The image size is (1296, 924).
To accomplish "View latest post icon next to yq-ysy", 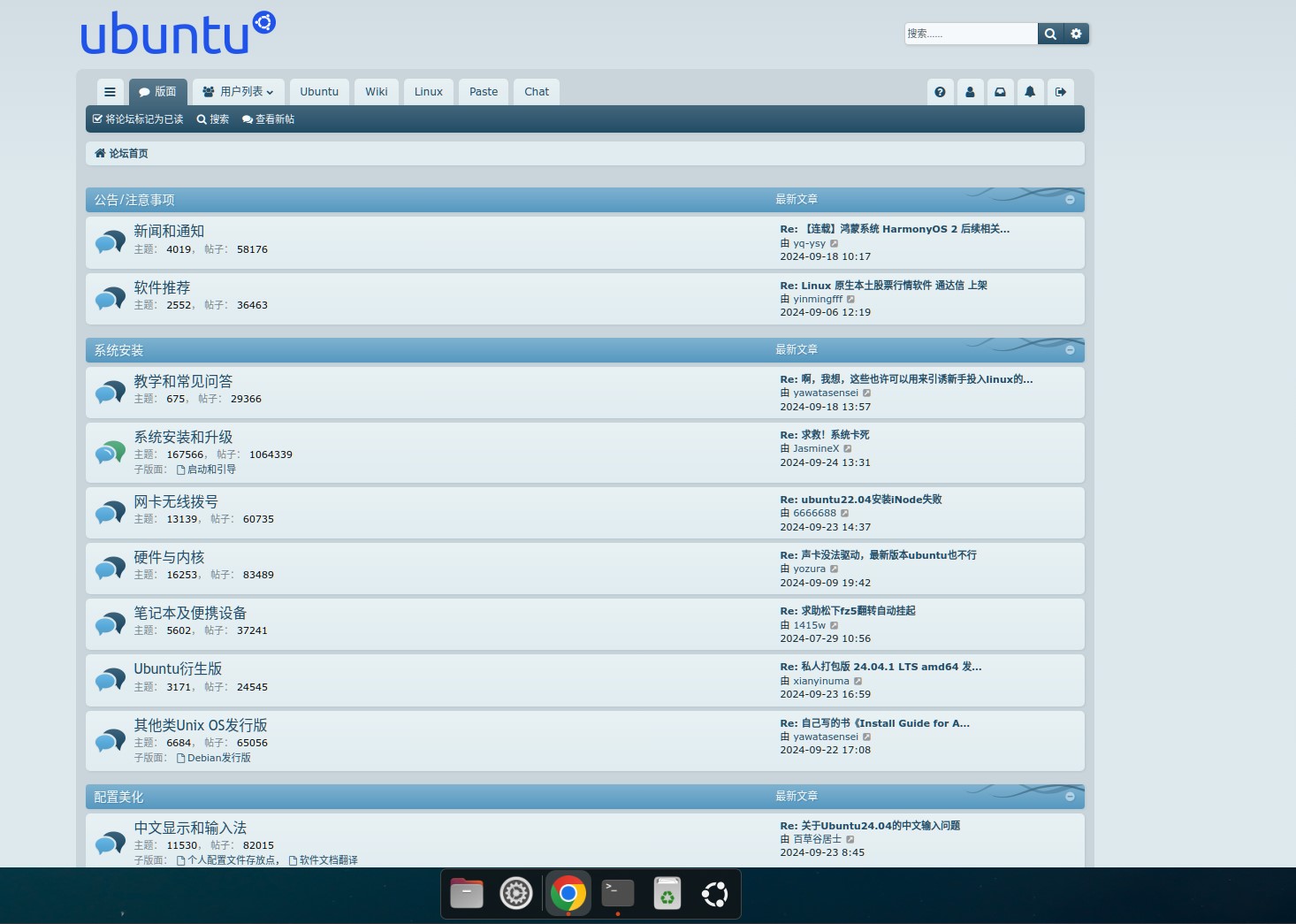I will pos(834,243).
